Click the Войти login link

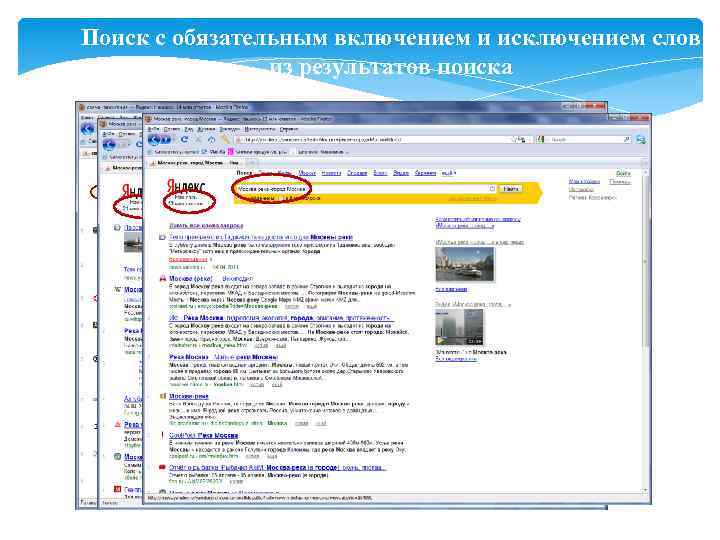pos(623,173)
